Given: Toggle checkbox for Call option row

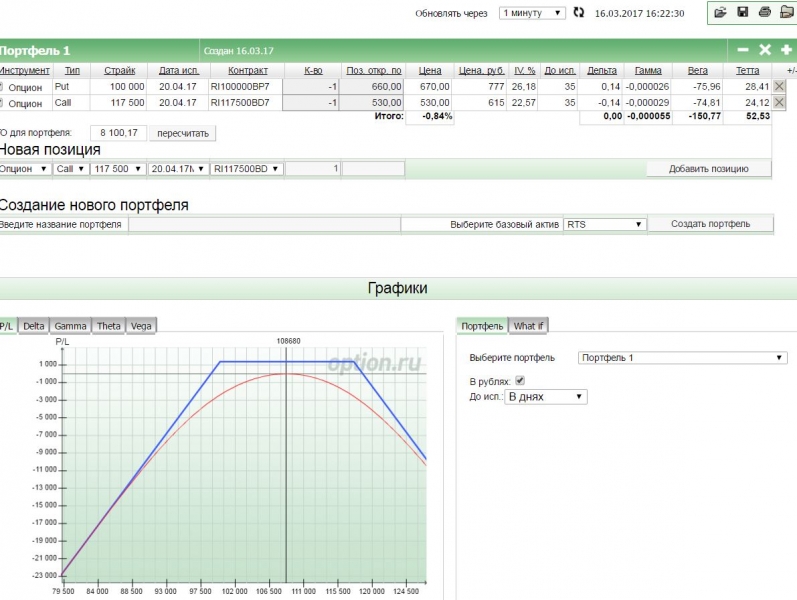Looking at the screenshot, I should (x=1, y=103).
